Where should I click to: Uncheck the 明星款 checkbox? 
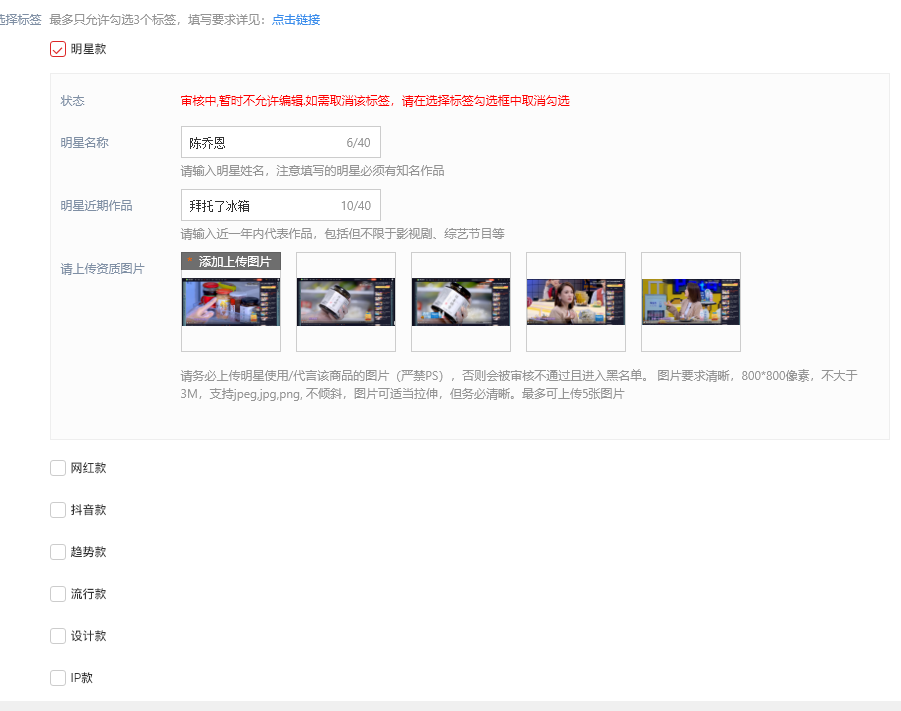coord(58,49)
